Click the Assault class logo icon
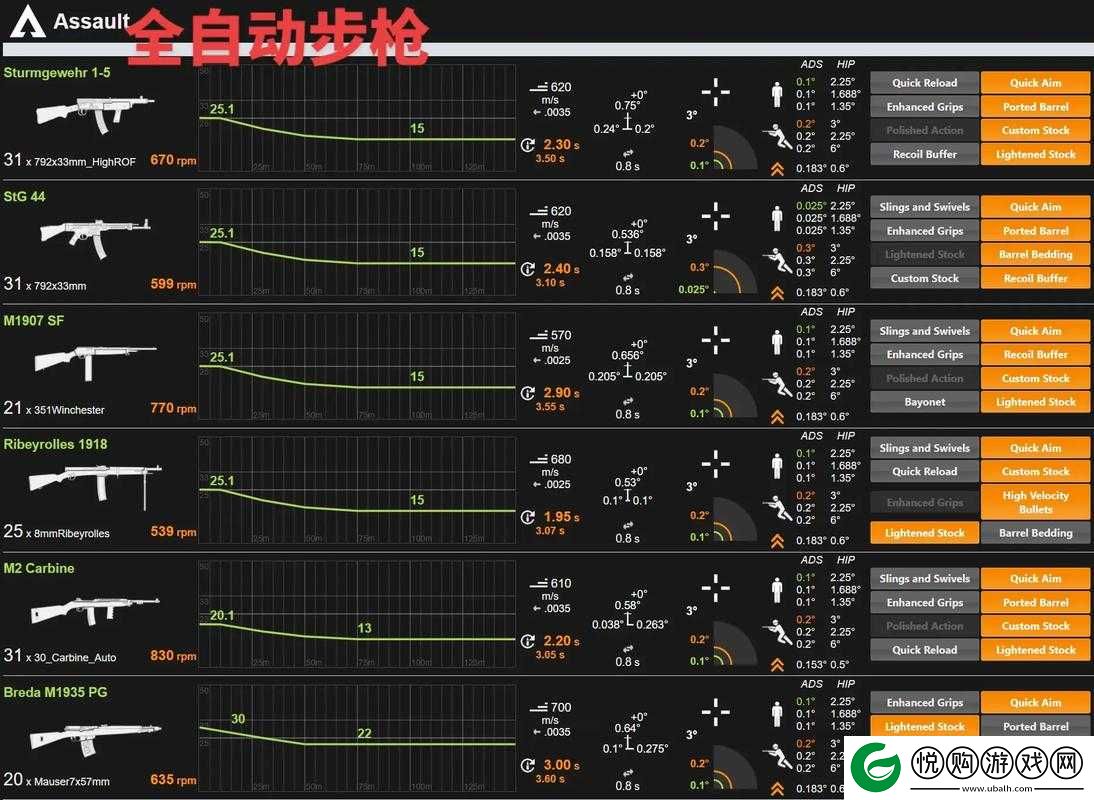The width and height of the screenshot is (1094, 800). (27, 21)
